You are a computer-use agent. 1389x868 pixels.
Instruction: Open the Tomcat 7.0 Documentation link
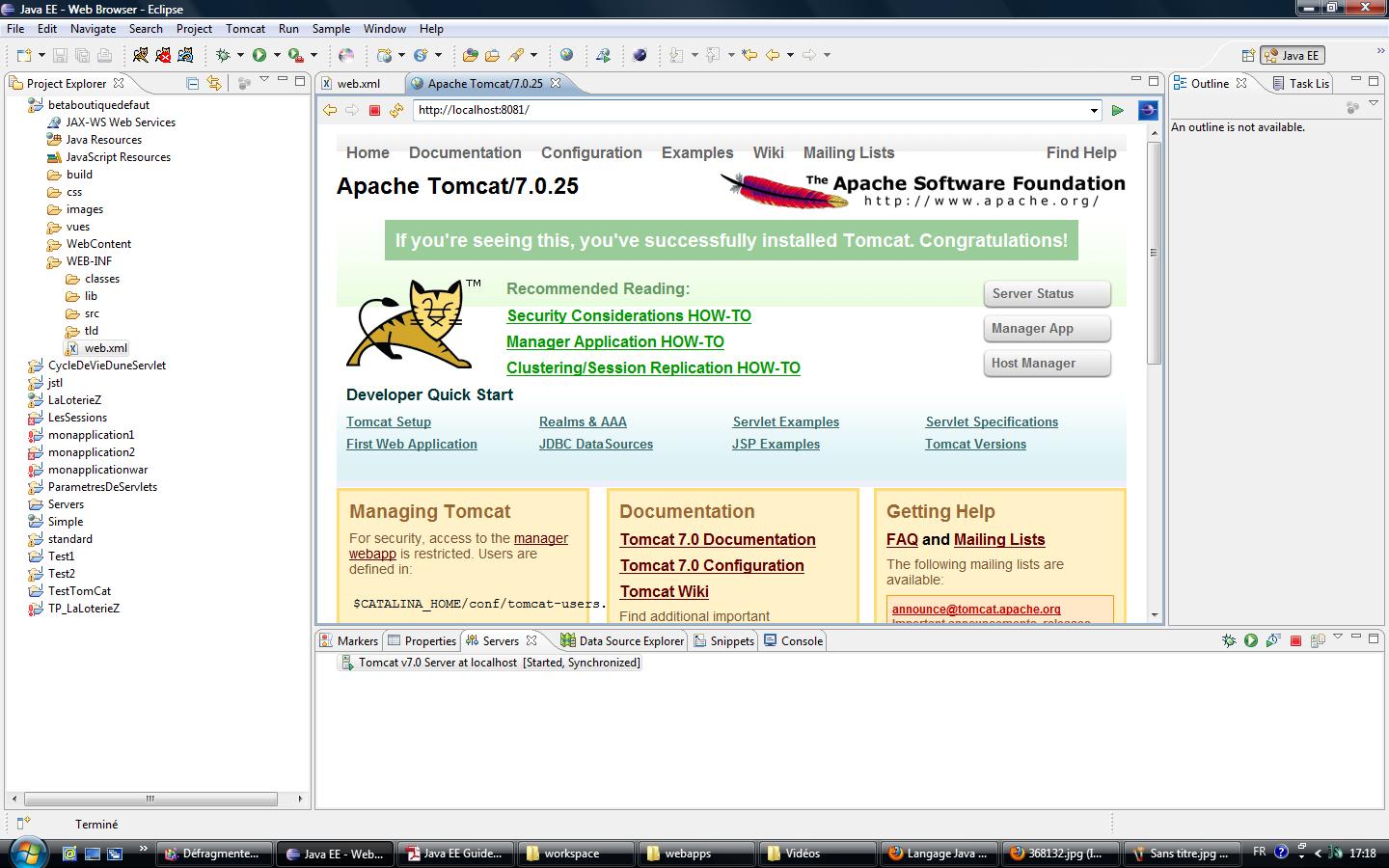(718, 539)
